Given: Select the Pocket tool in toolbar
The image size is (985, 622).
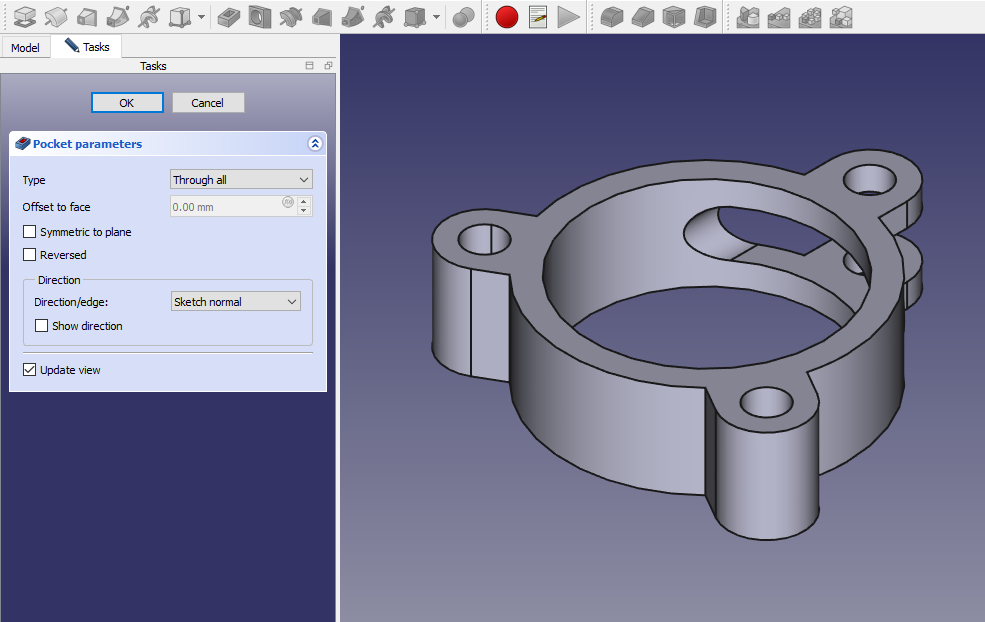Looking at the screenshot, I should coord(228,17).
